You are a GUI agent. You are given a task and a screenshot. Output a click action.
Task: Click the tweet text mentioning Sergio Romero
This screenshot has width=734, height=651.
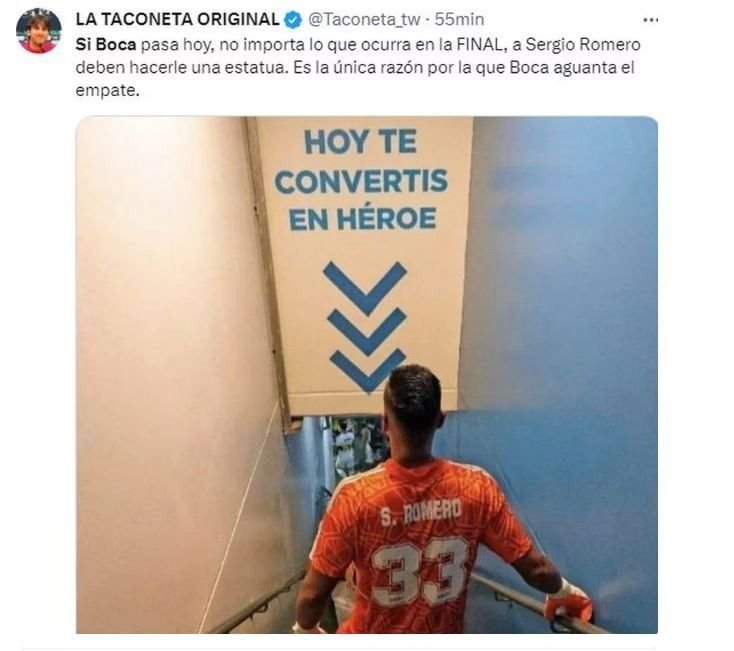[x=358, y=67]
